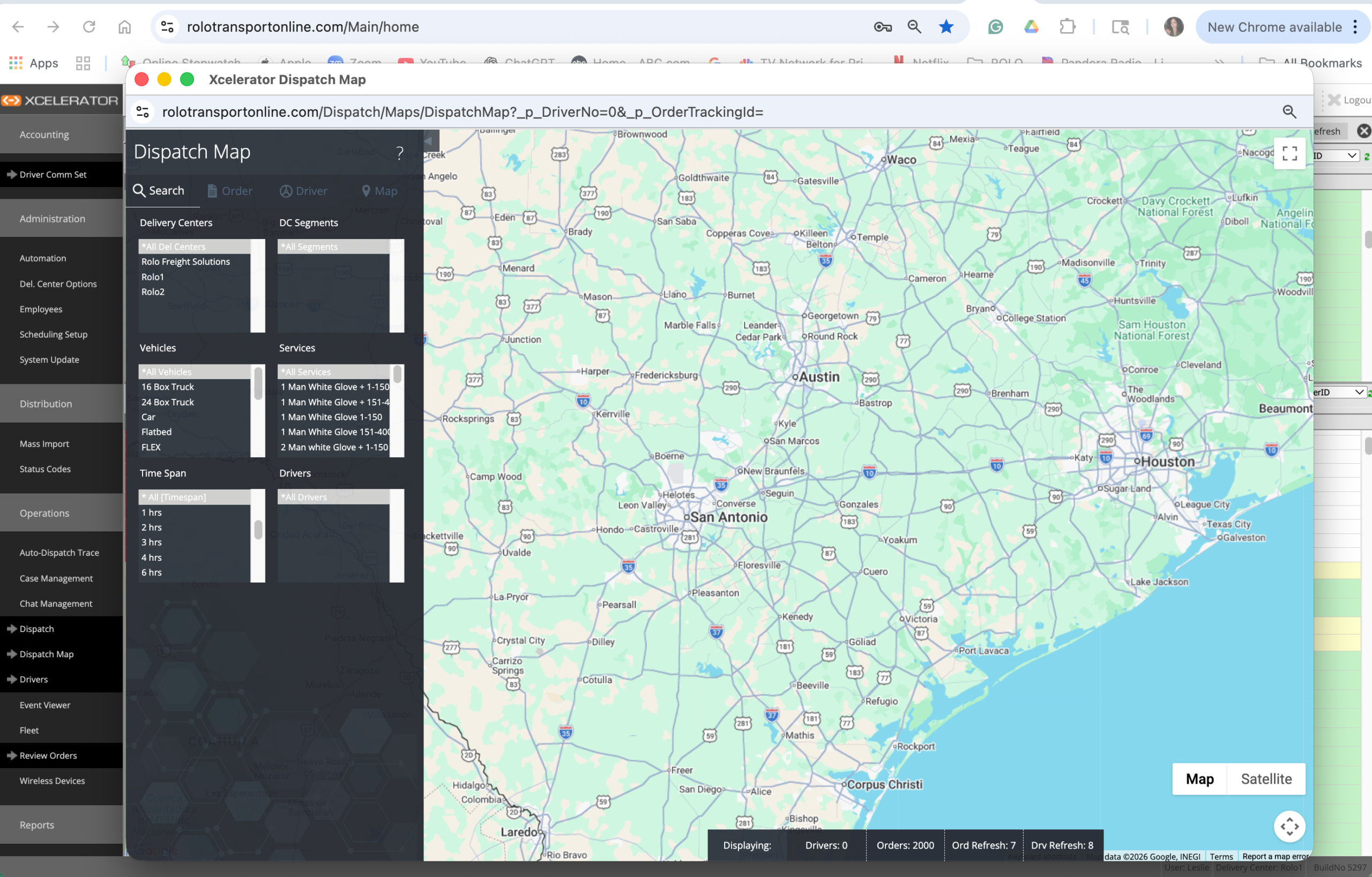
Task: Open Review Orders in sidebar
Action: point(62,756)
